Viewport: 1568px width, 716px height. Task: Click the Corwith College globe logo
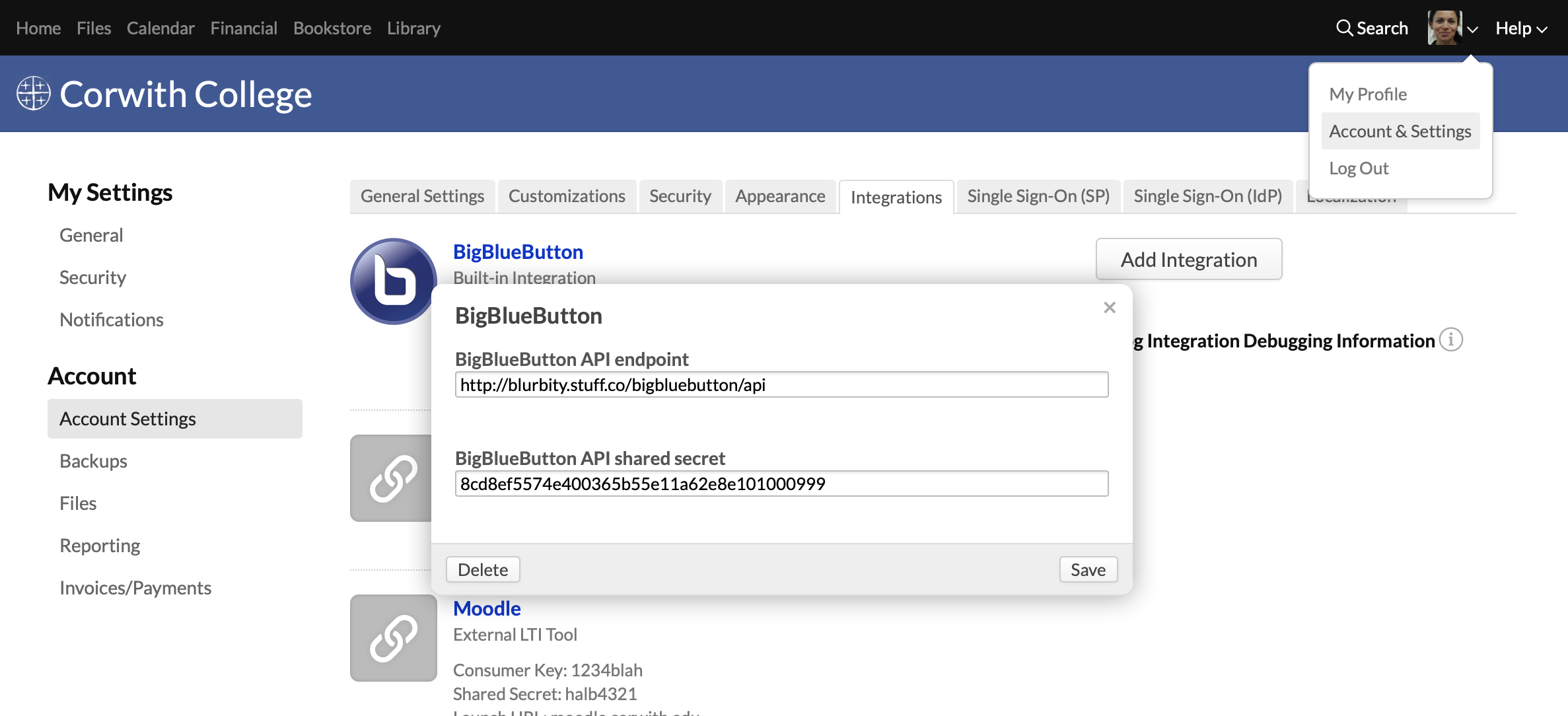coord(33,94)
